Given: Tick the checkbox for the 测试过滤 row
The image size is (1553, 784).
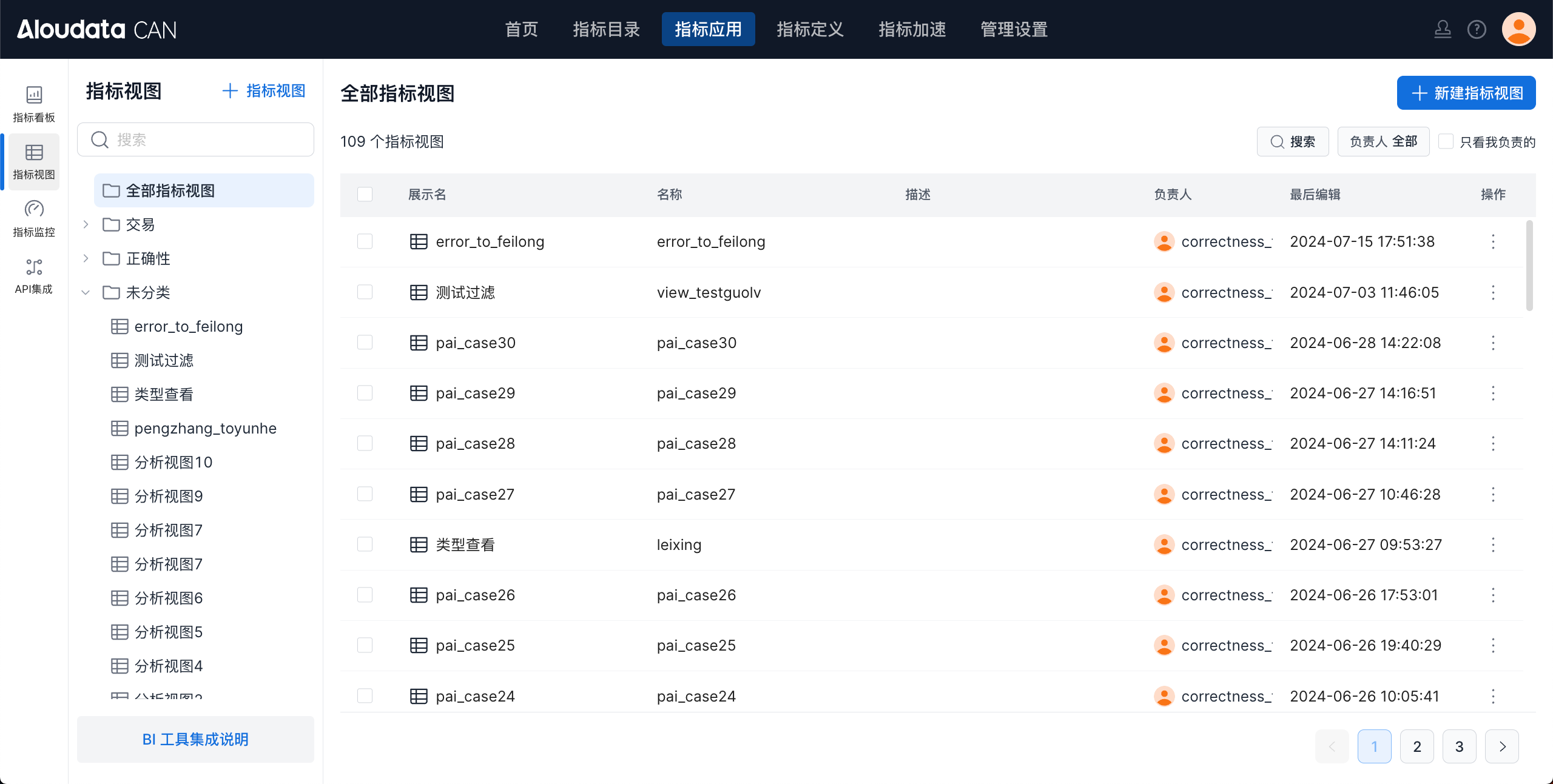Looking at the screenshot, I should [365, 292].
